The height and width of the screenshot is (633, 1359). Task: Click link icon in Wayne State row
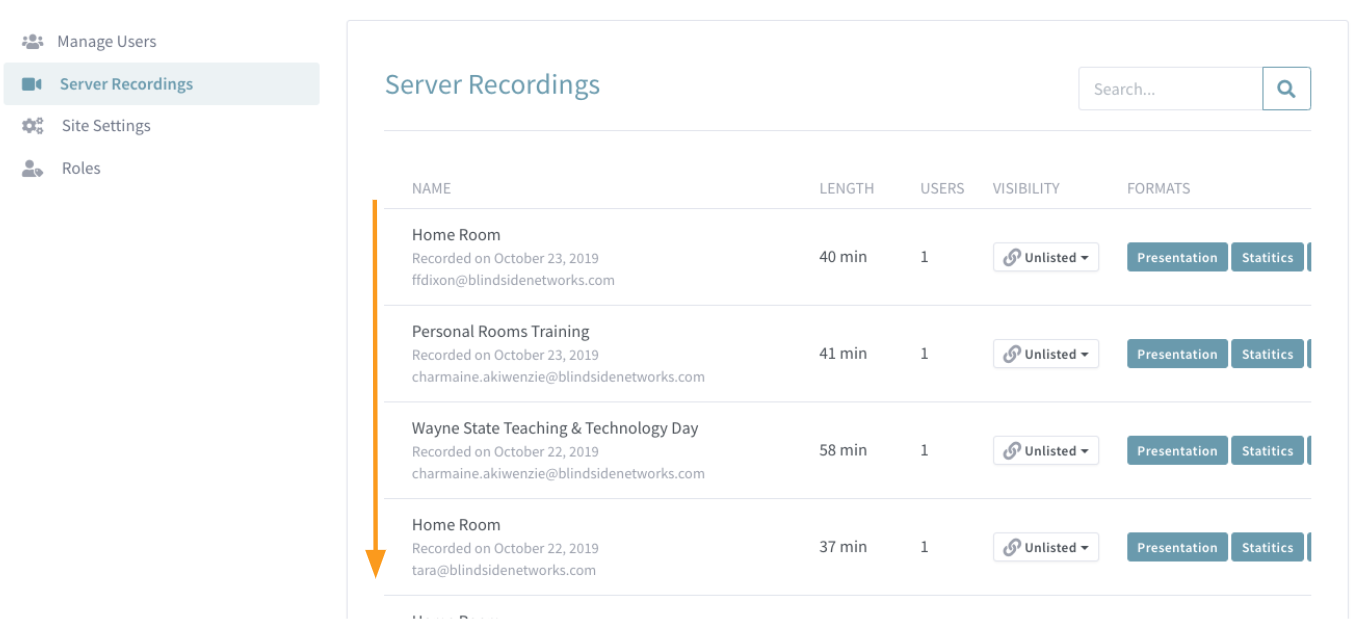point(1011,451)
